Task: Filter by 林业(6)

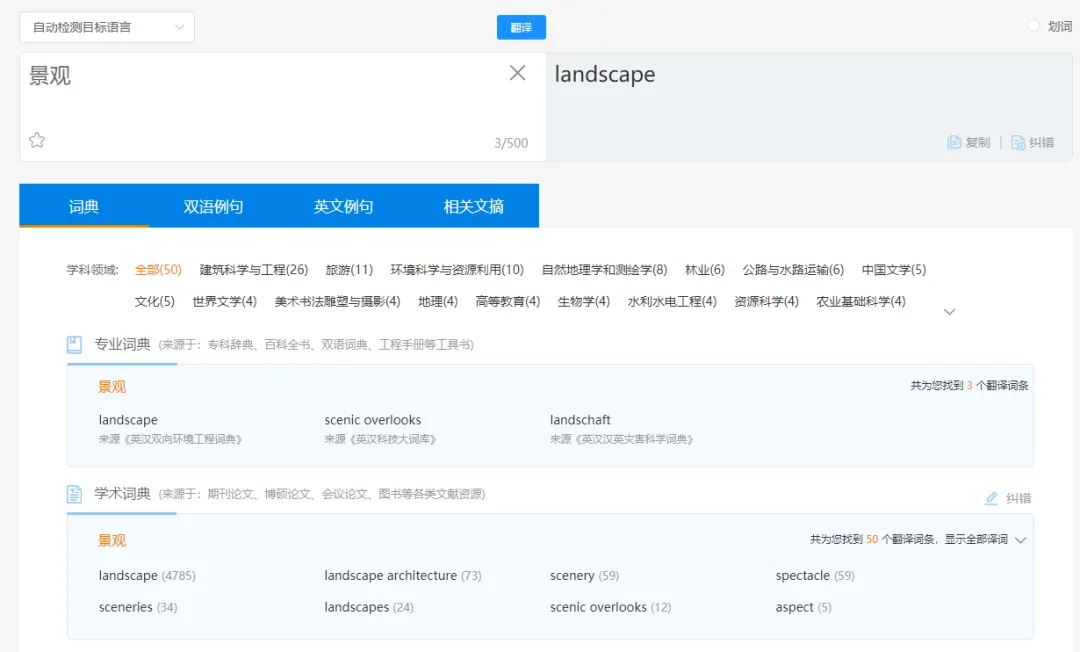Action: pos(705,270)
